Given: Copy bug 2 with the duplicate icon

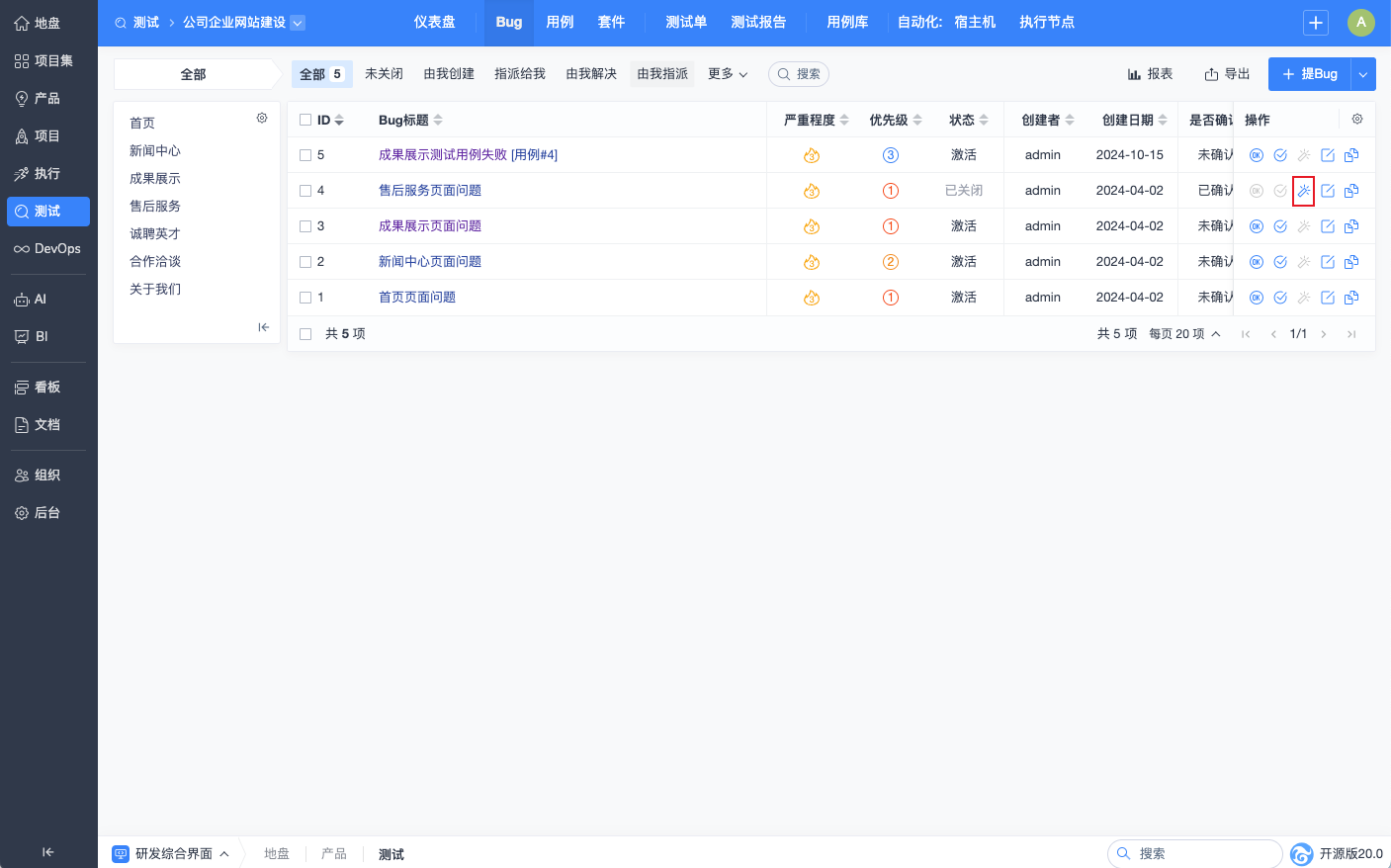Looking at the screenshot, I should 1351,262.
